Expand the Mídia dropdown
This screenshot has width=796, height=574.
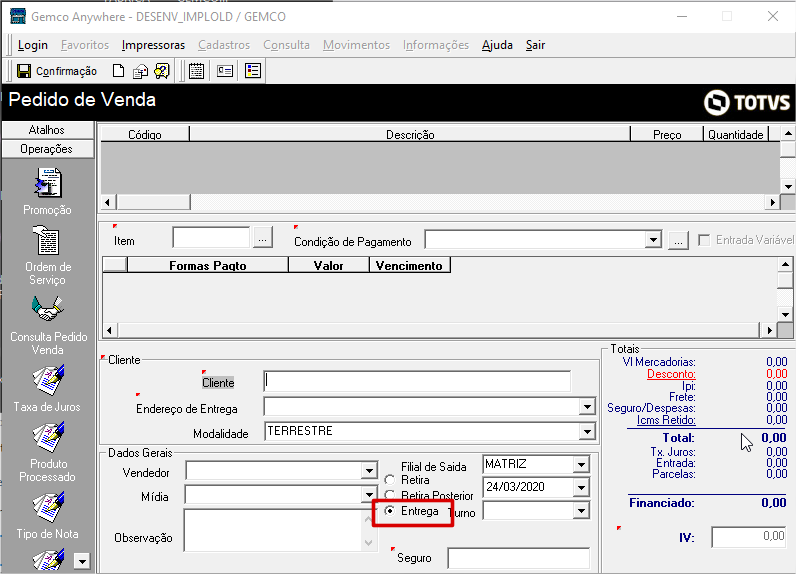pos(370,494)
